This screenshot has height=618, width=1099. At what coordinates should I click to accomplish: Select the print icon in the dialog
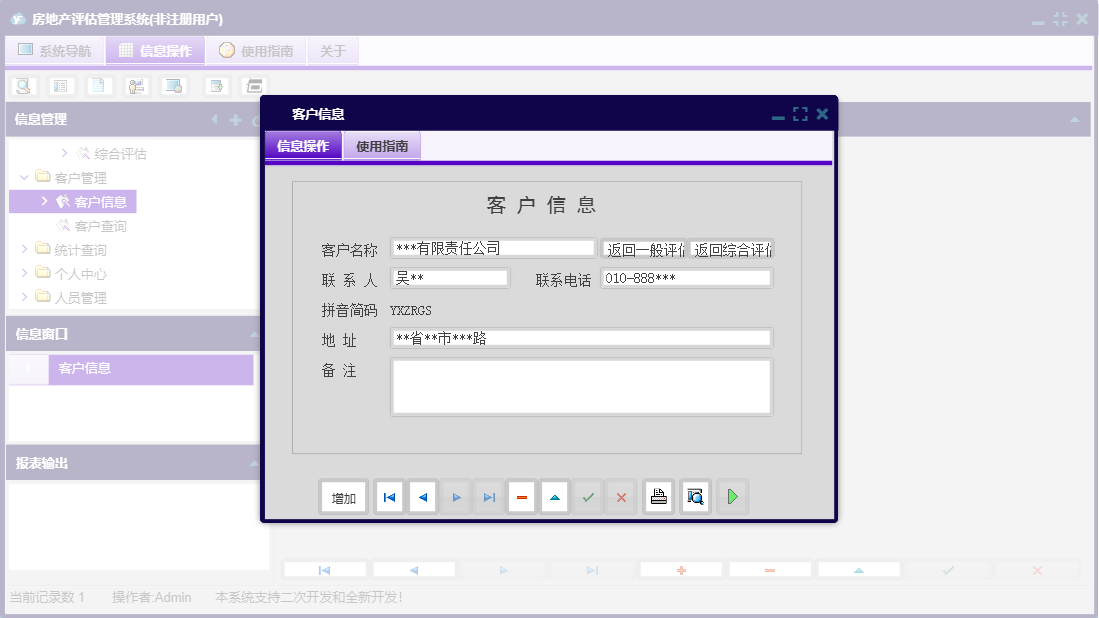(658, 496)
